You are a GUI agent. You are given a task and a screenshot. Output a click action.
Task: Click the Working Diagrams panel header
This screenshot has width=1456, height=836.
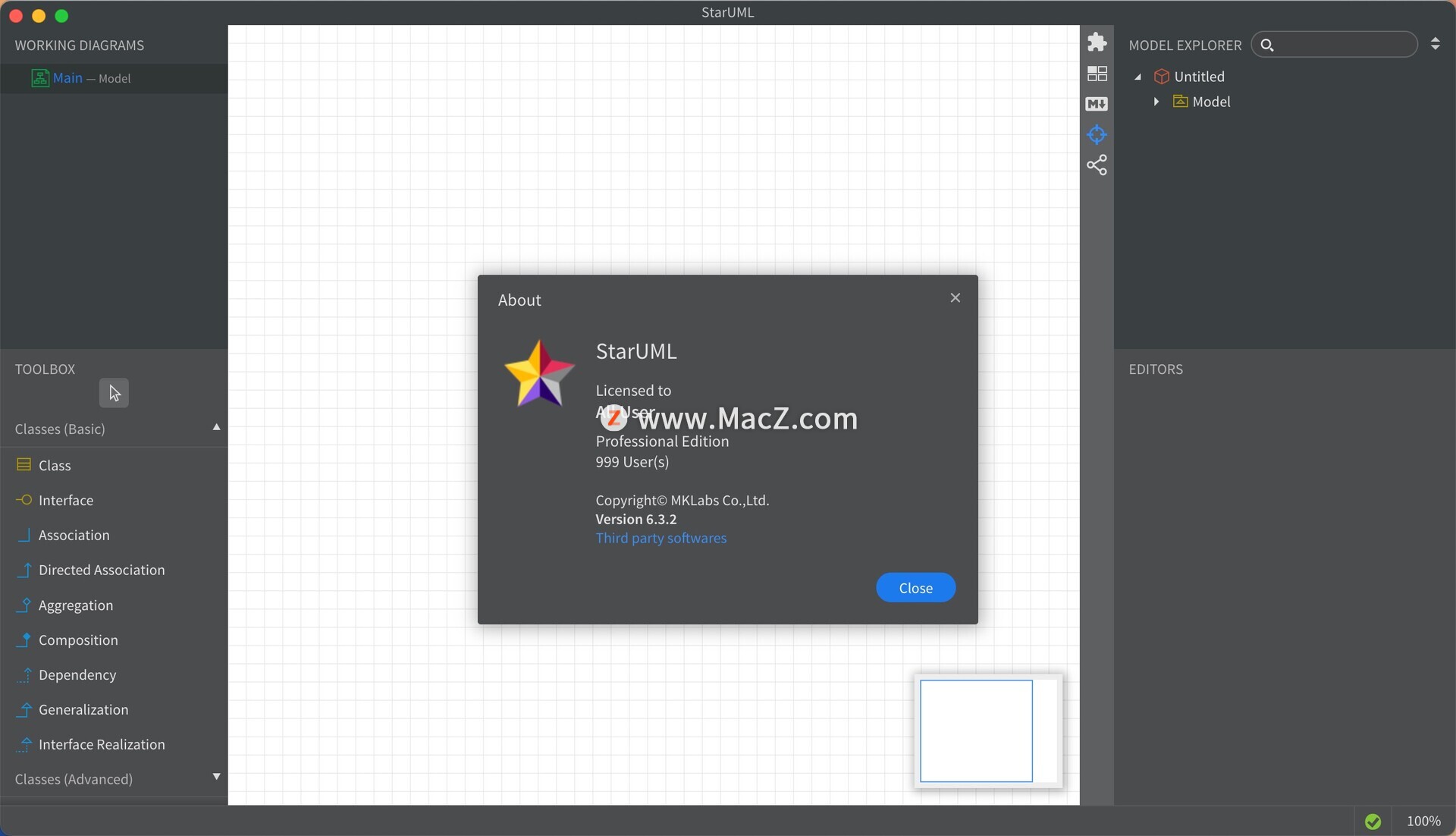[80, 46]
